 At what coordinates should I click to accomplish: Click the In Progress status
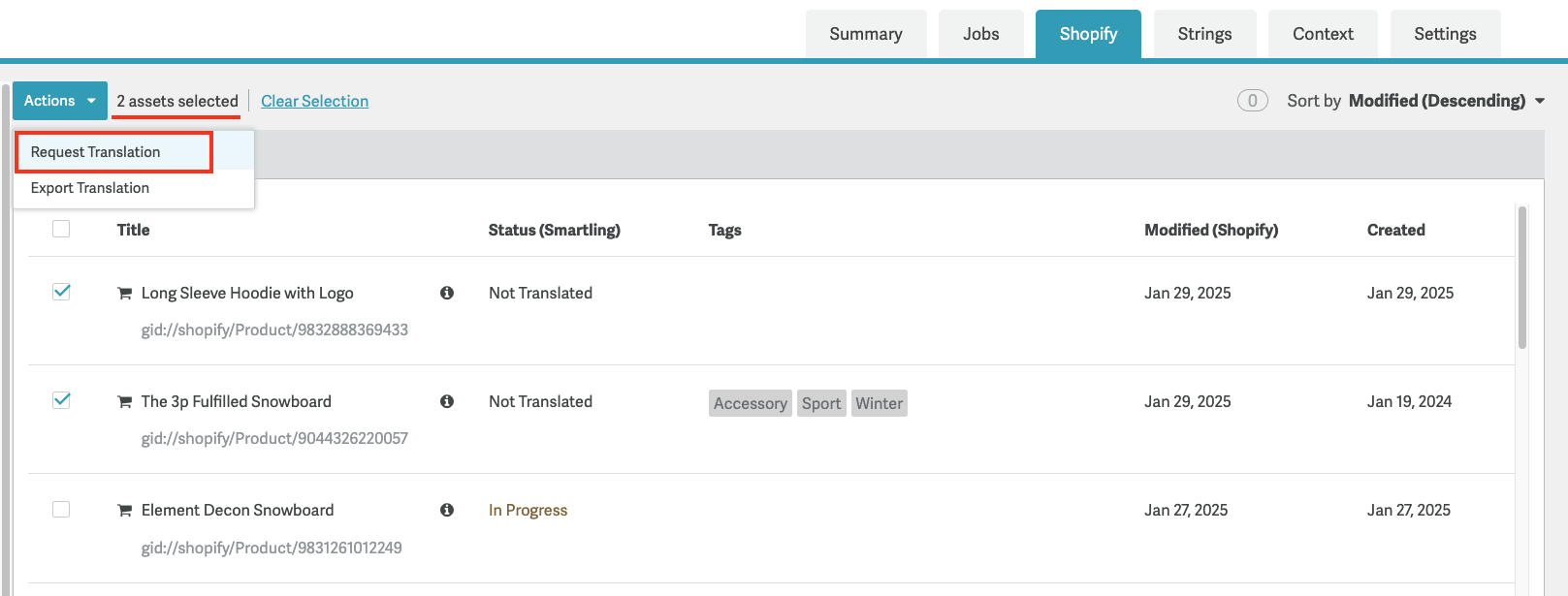(528, 510)
